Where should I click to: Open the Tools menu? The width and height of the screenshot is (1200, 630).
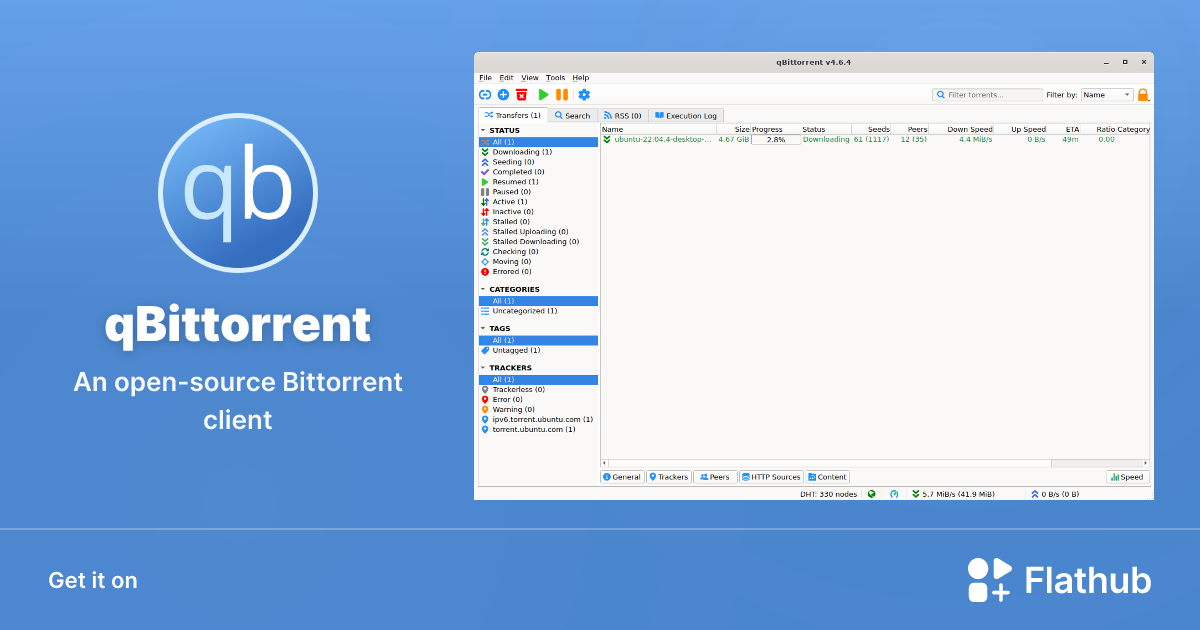tap(556, 77)
